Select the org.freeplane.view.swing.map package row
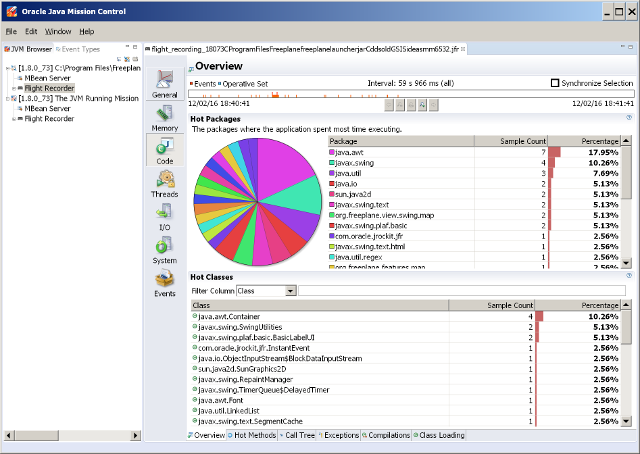Image resolution: width=640 pixels, height=454 pixels. pos(474,215)
